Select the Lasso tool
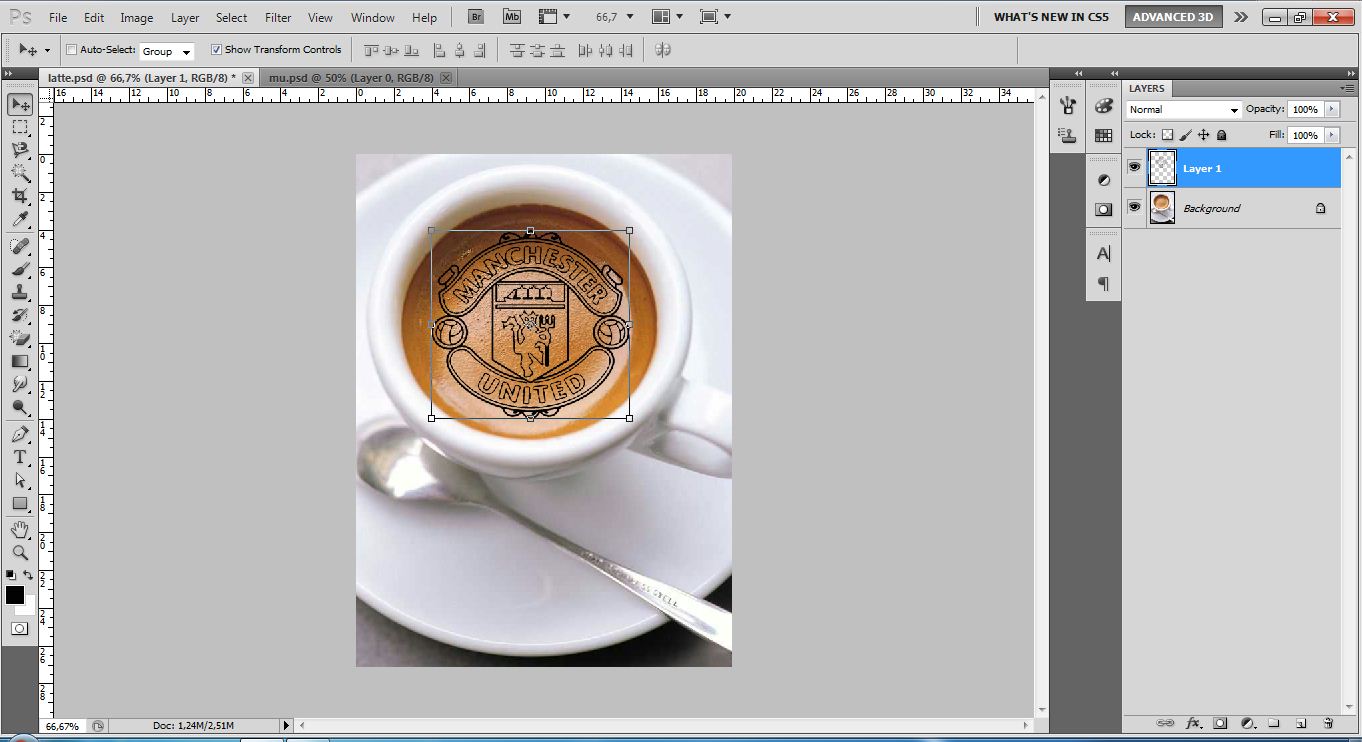The height and width of the screenshot is (742, 1362). (x=20, y=150)
